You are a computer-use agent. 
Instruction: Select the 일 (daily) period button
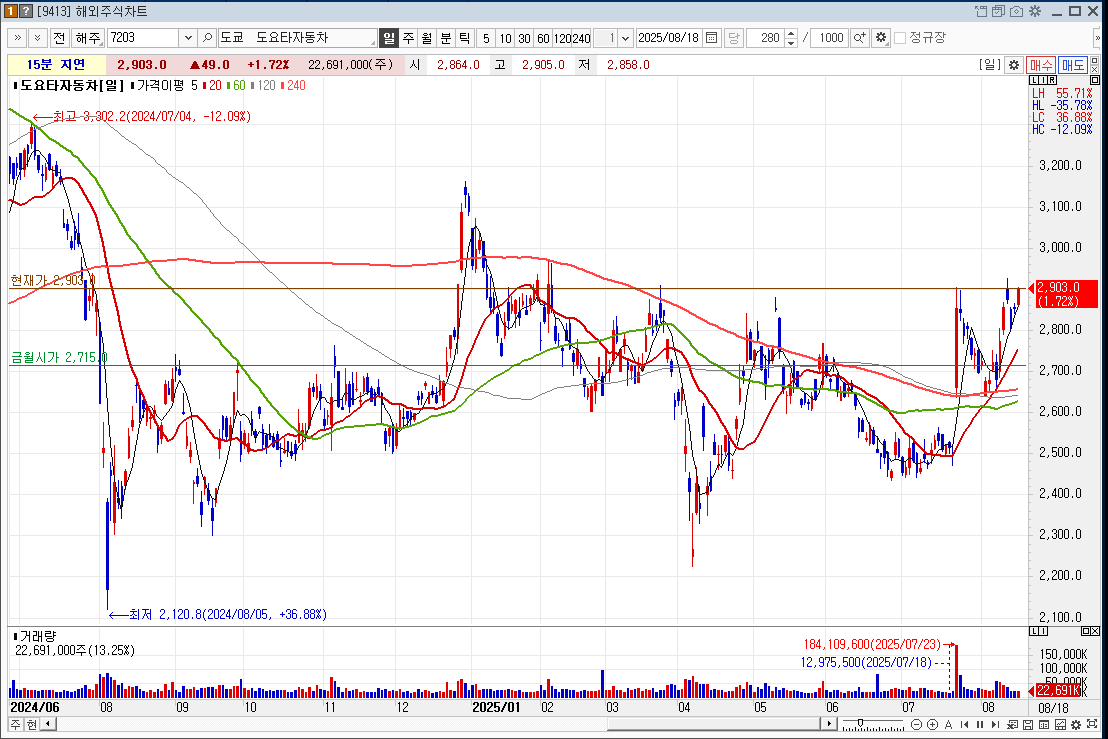389,38
